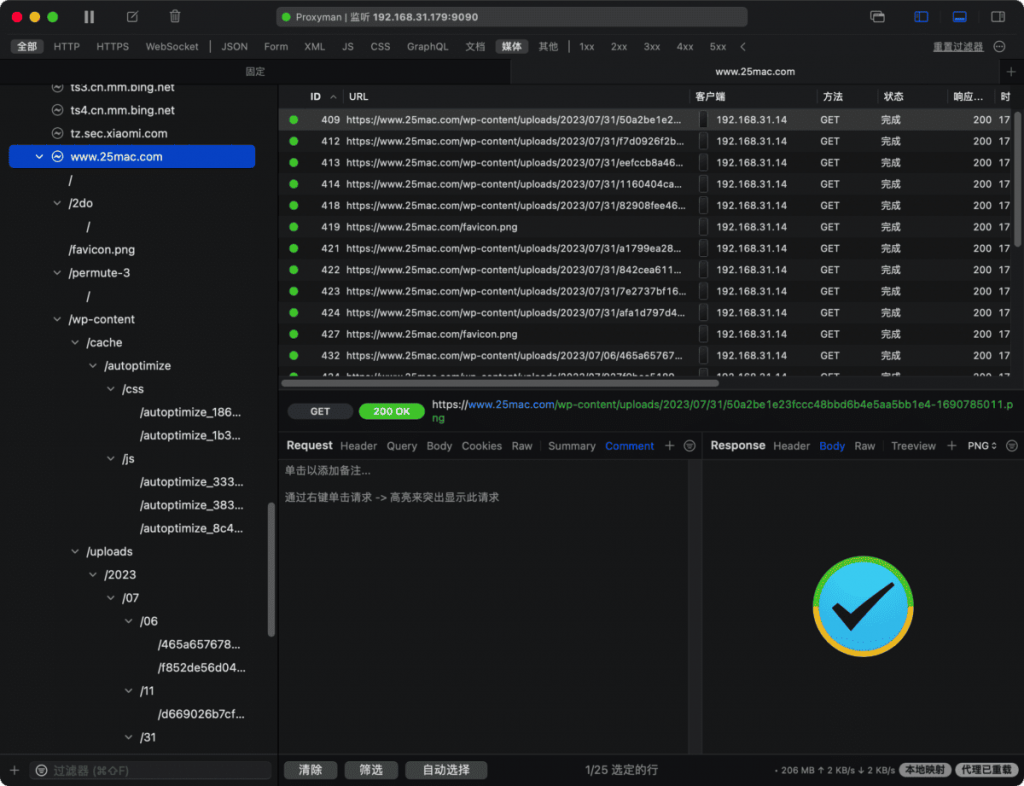Enable the JSON content filter
This screenshot has width=1024, height=786.
coord(234,47)
